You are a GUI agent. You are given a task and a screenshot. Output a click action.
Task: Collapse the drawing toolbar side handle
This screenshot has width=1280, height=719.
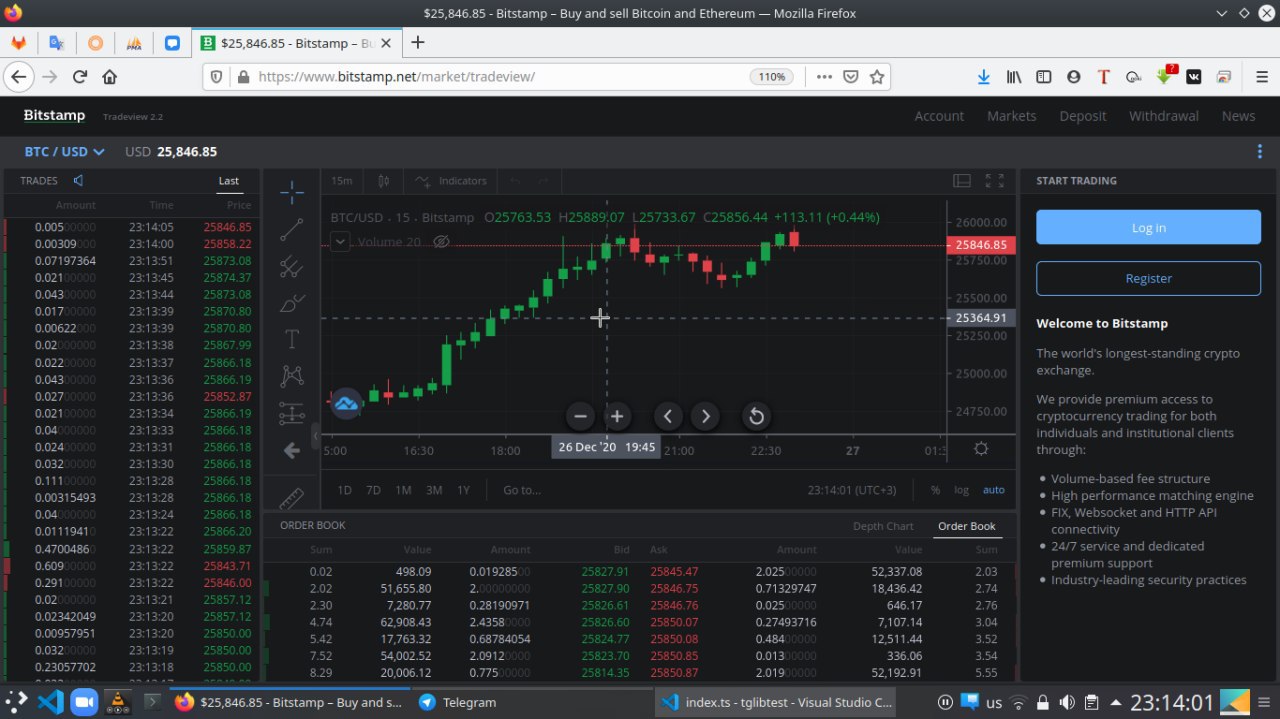pos(316,436)
